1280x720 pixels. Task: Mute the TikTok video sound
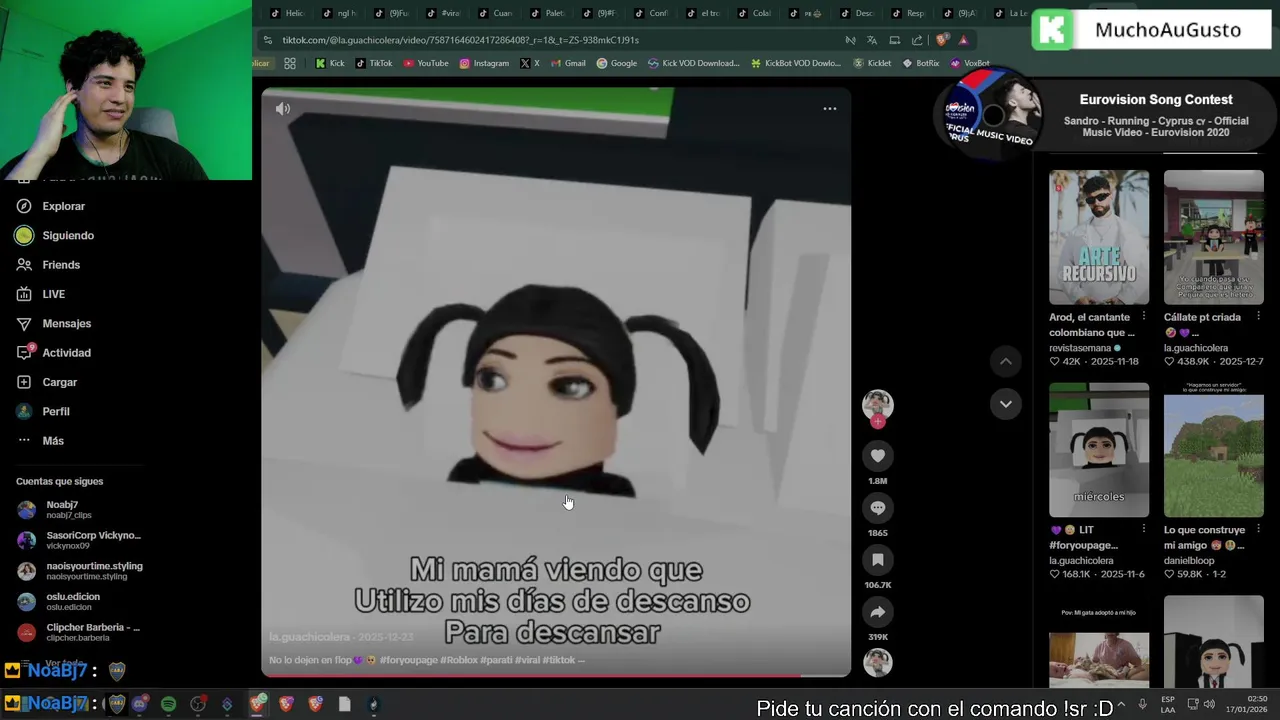283,109
